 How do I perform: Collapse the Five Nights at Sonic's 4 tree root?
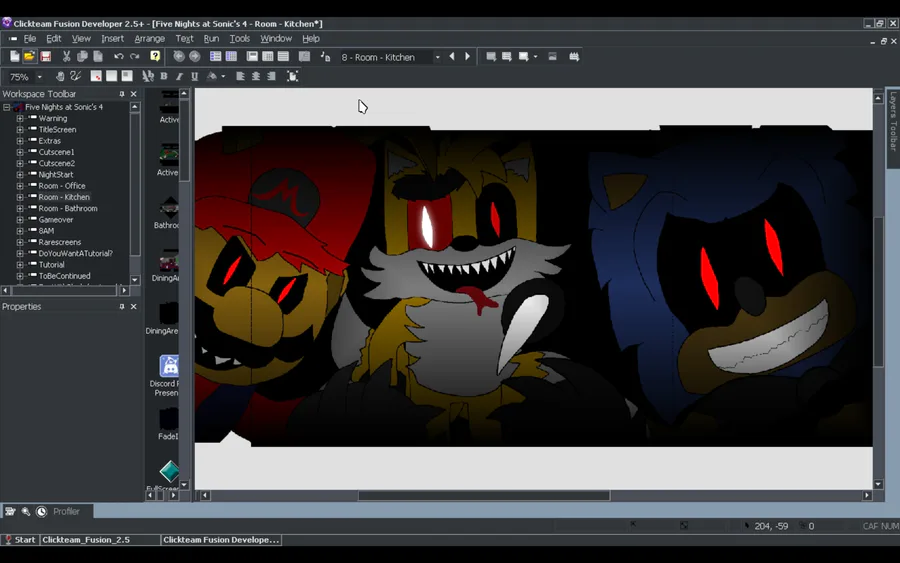coord(6,107)
